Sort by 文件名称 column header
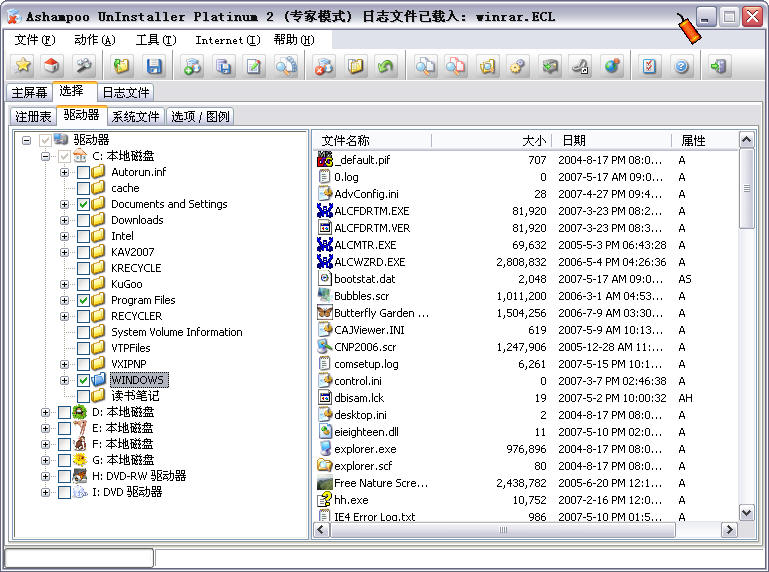Image resolution: width=769 pixels, height=572 pixels. coord(372,141)
